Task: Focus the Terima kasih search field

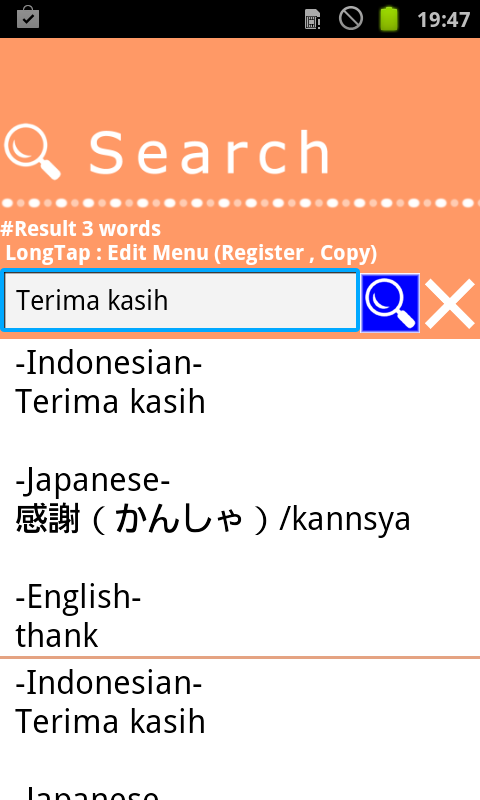Action: pos(180,301)
